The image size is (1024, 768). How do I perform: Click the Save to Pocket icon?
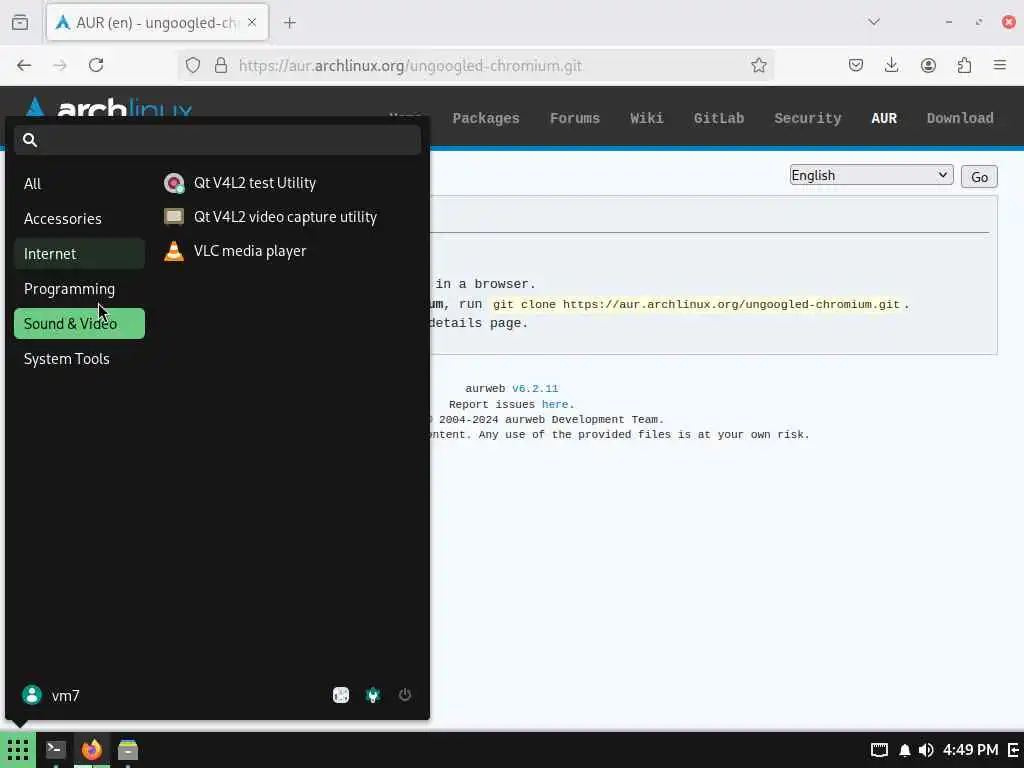pos(856,65)
